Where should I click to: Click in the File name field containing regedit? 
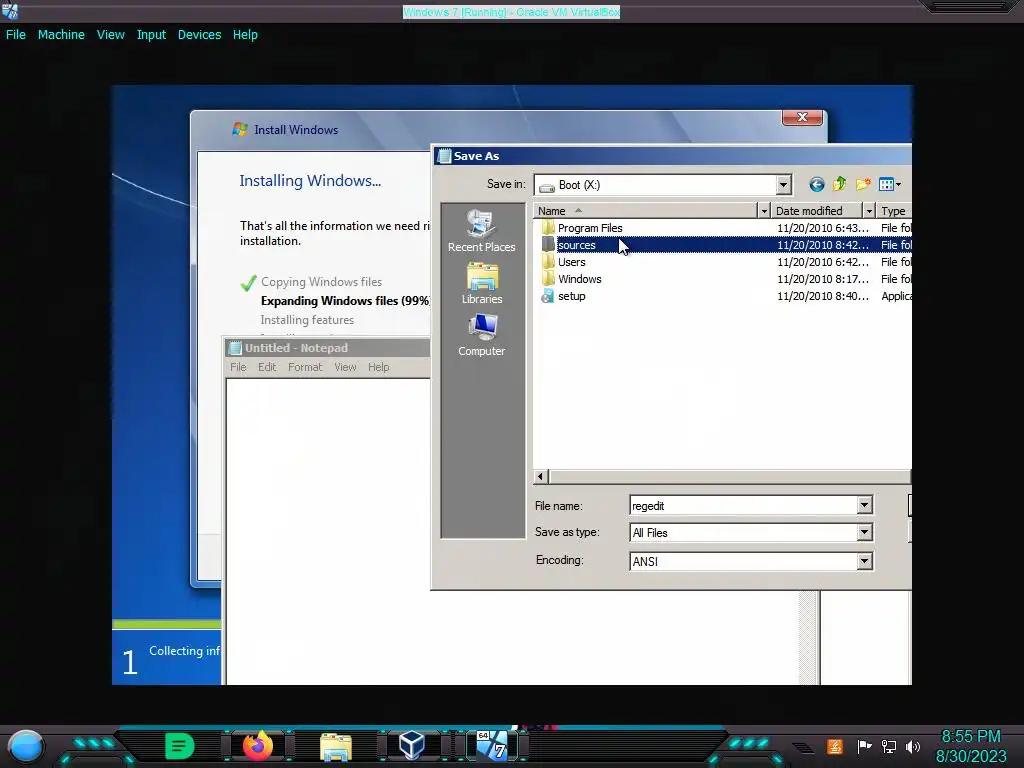coord(743,505)
